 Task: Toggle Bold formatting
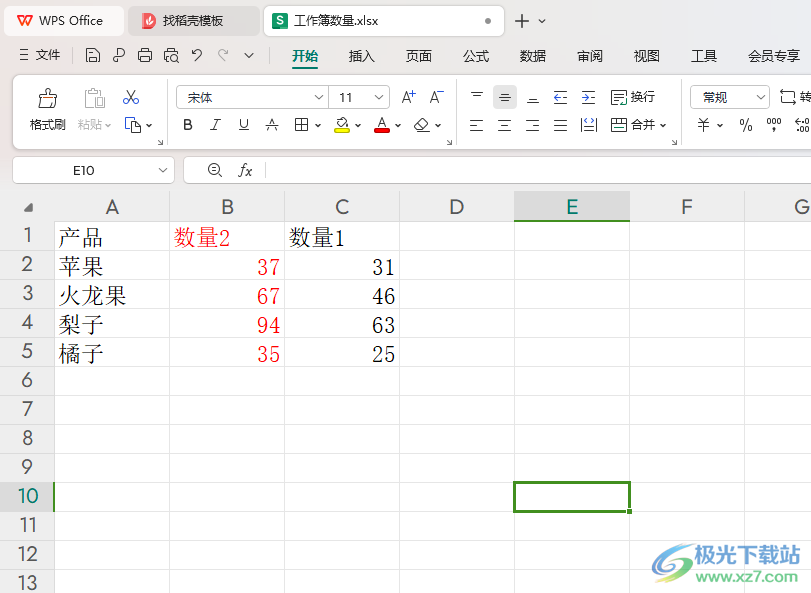188,125
